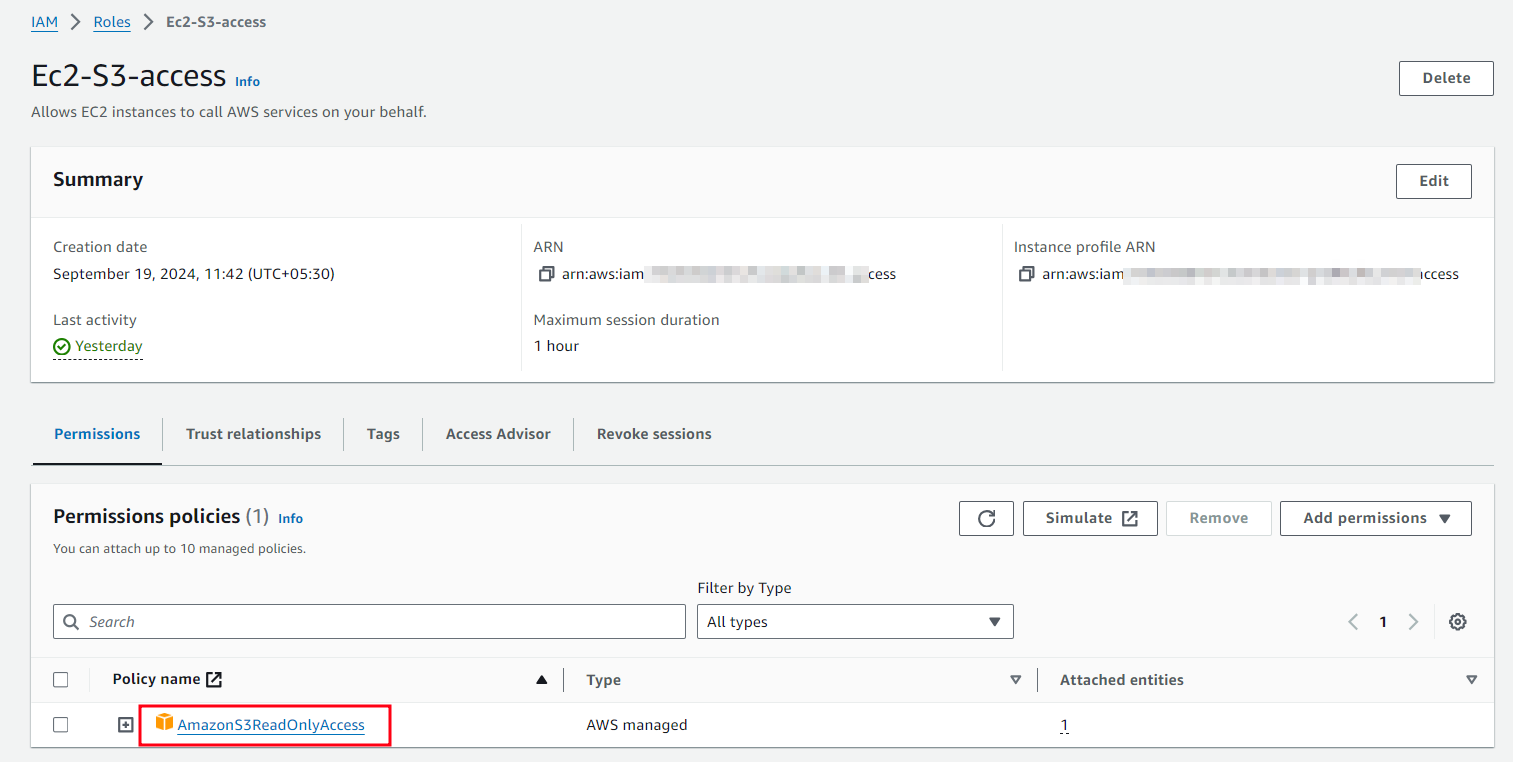The image size is (1513, 762).
Task: Click the search magnifier icon
Action: click(71, 622)
